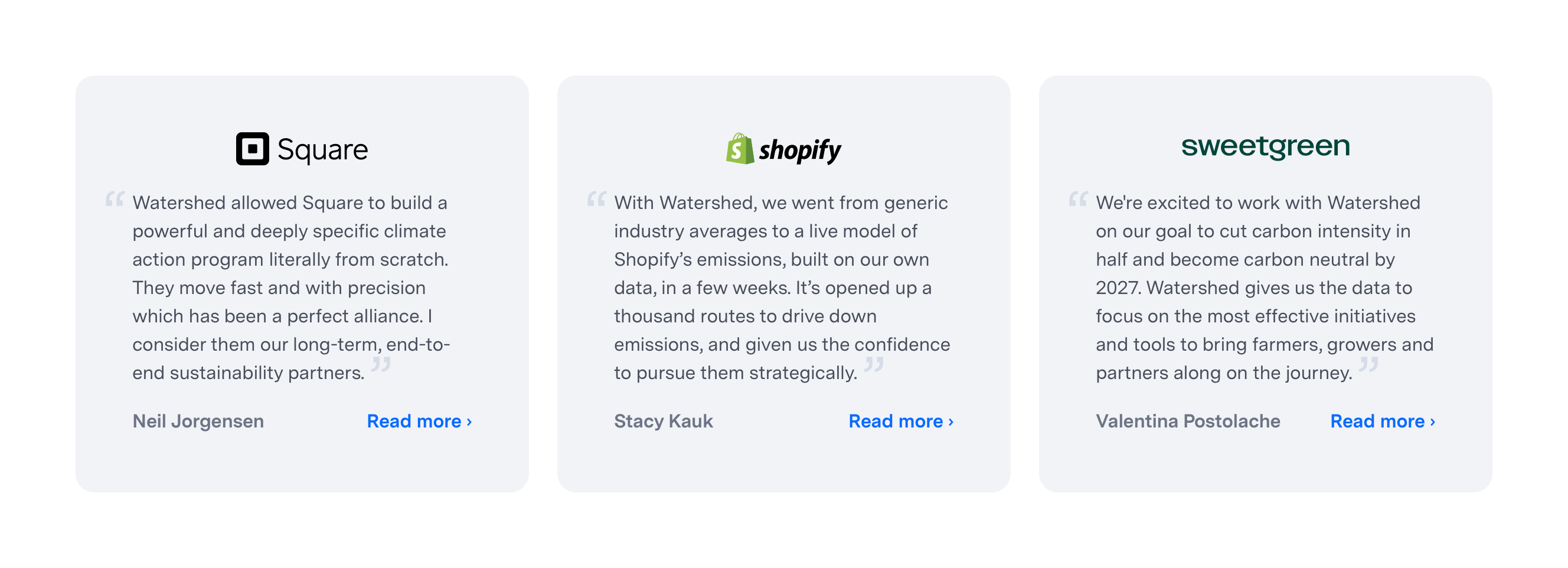Click the Shopify testimonial quote text
Screen dimensions: 1568x568
(x=782, y=288)
